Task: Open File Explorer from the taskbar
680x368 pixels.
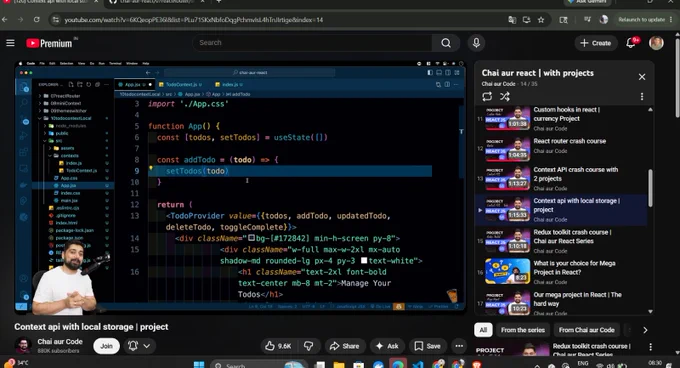Action: coord(339,365)
